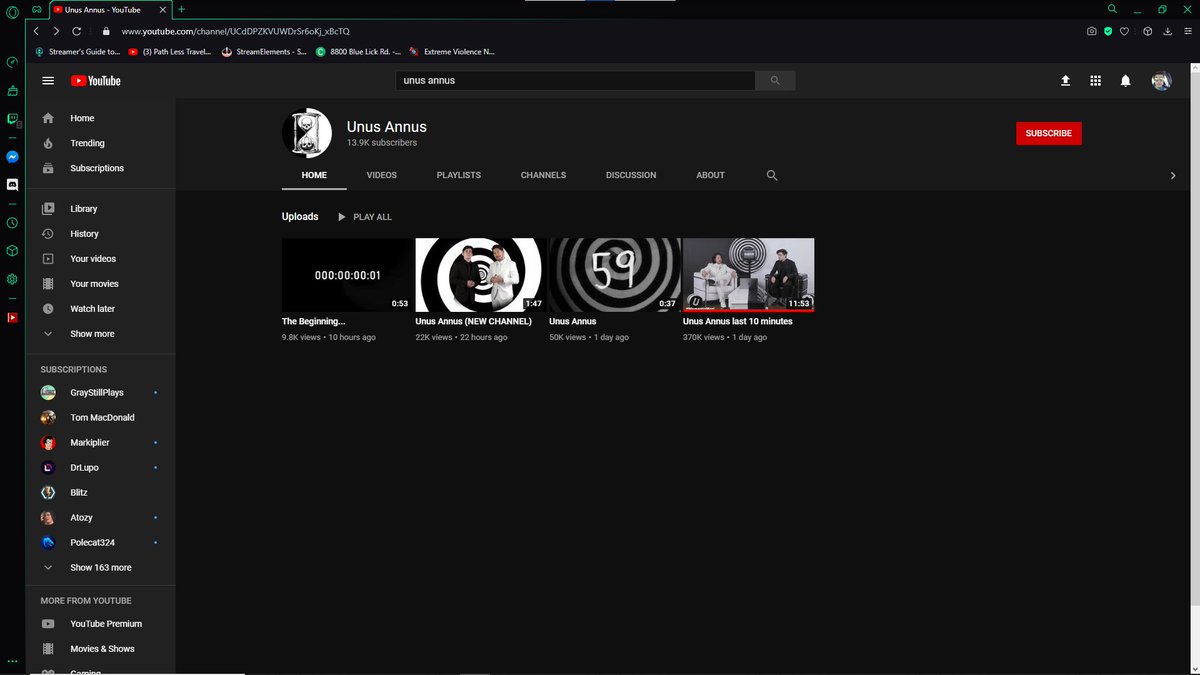Open the Opera snapshot camera tool

pos(1092,31)
